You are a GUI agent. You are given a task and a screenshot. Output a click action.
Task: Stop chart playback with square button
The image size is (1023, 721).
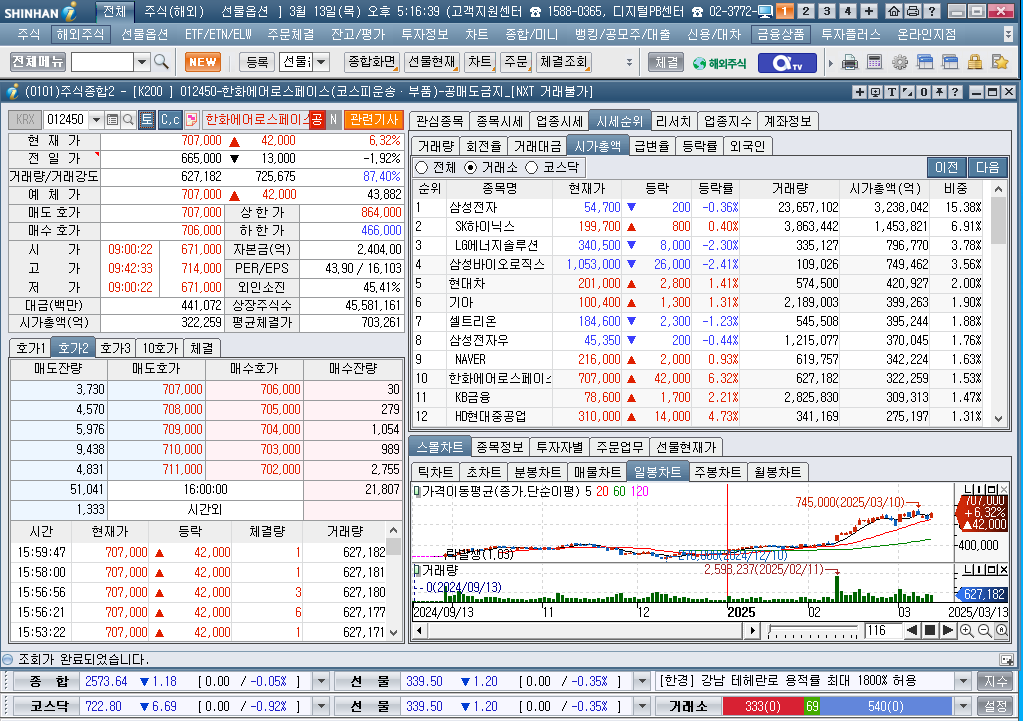coord(930,630)
